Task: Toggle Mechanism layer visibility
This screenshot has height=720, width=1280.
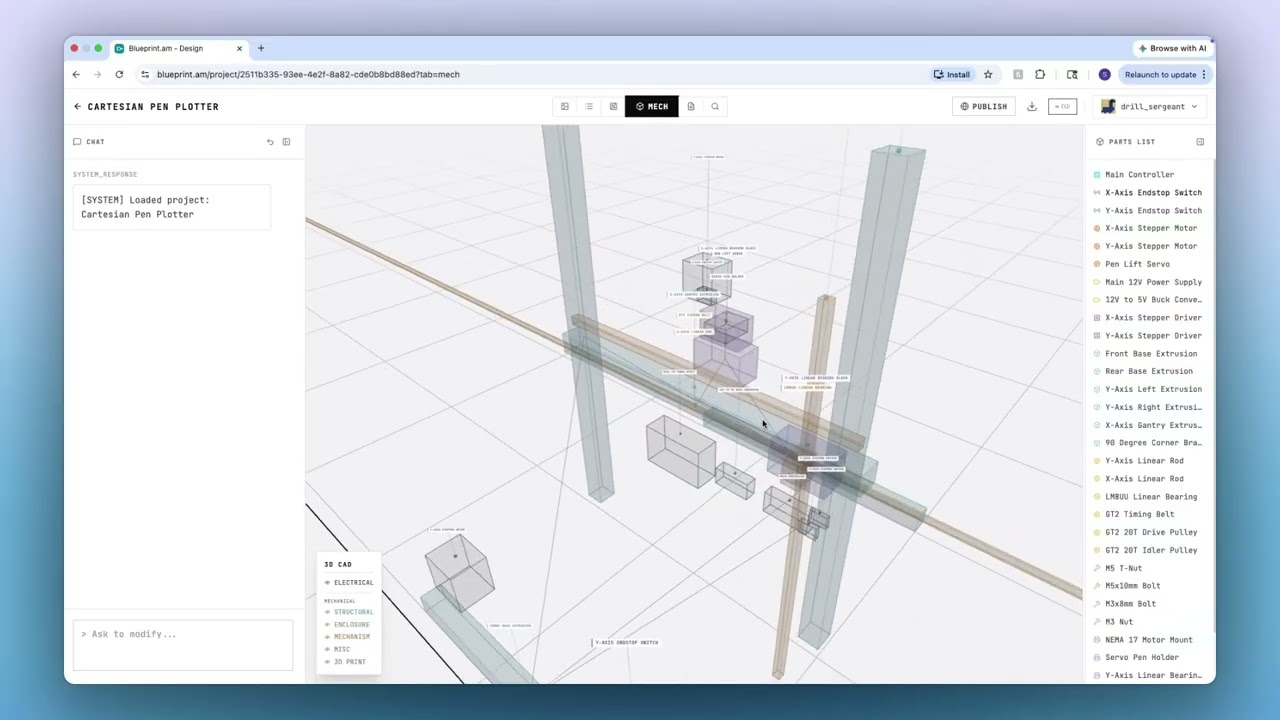Action: click(347, 636)
